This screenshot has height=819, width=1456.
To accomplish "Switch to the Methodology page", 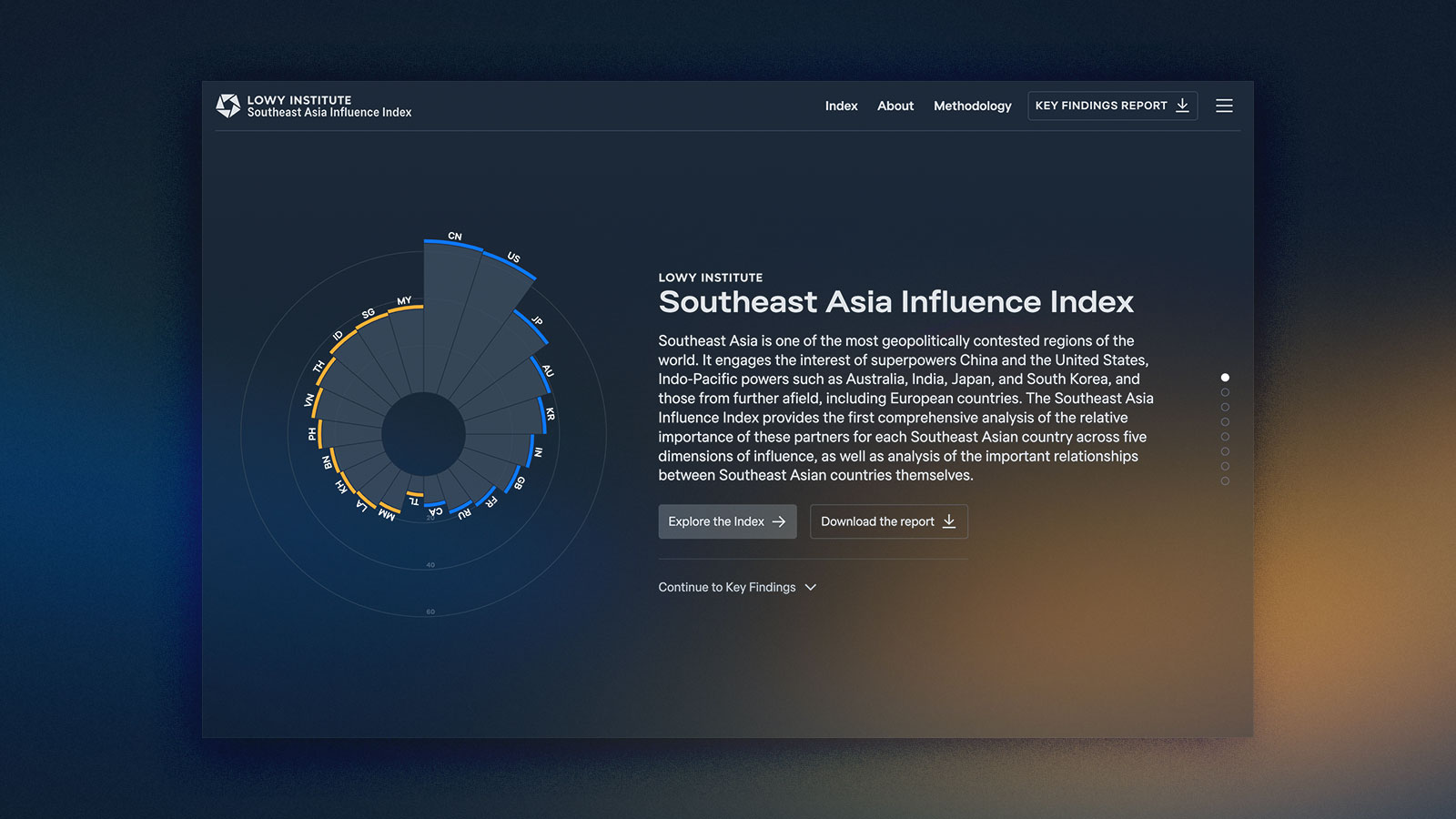I will coord(972,106).
